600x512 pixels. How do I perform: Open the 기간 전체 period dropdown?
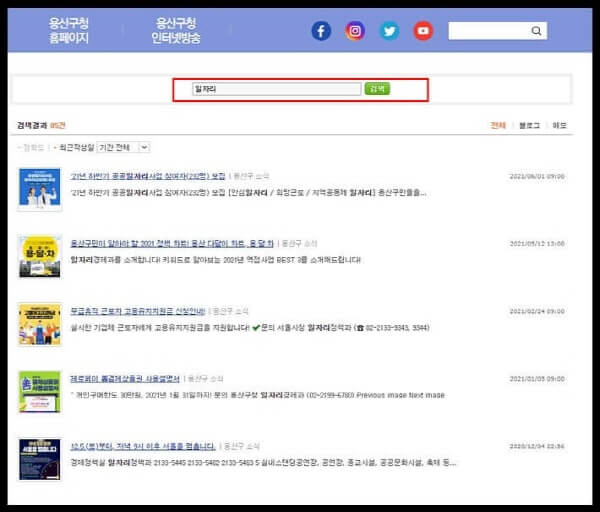pyautogui.click(x=123, y=147)
